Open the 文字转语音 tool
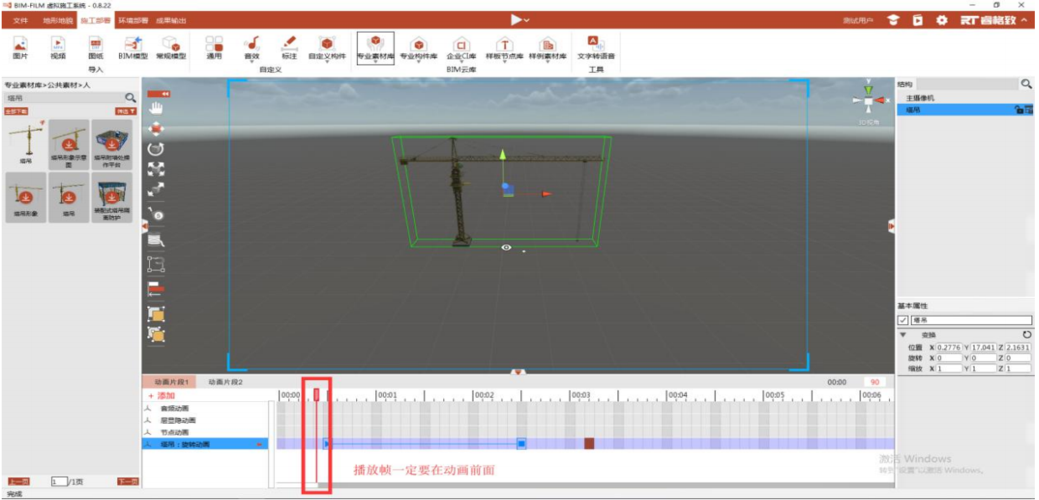 595,47
